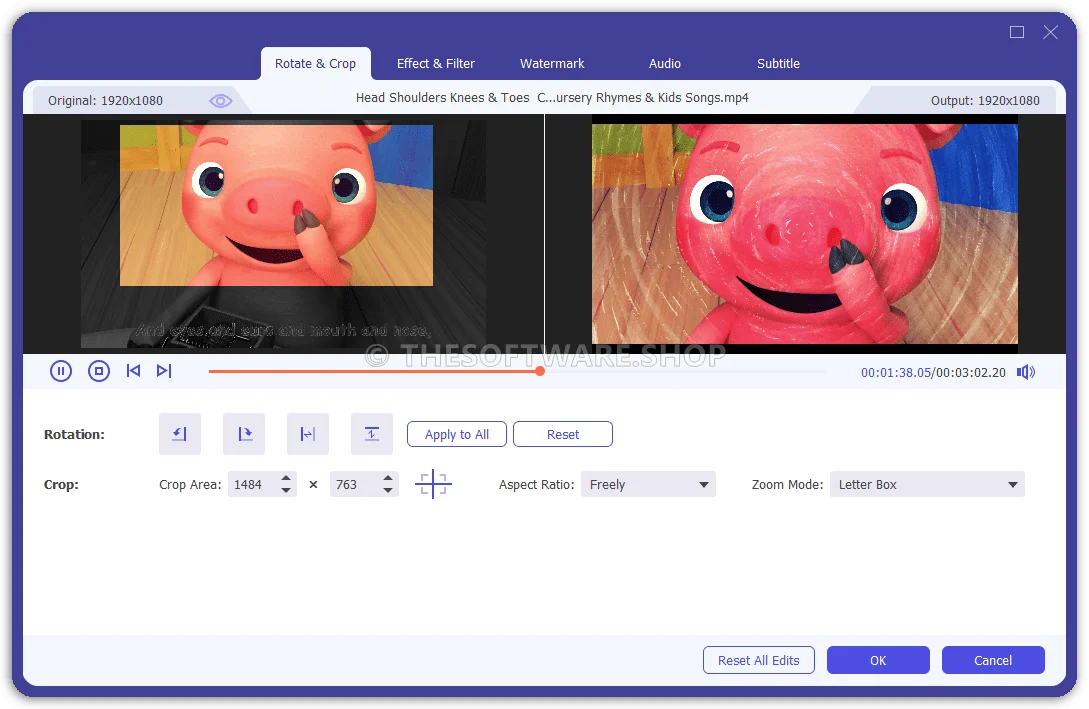Screen dimensions: 1089x709
Task: Open the Subtitle tab
Action: 778,64
